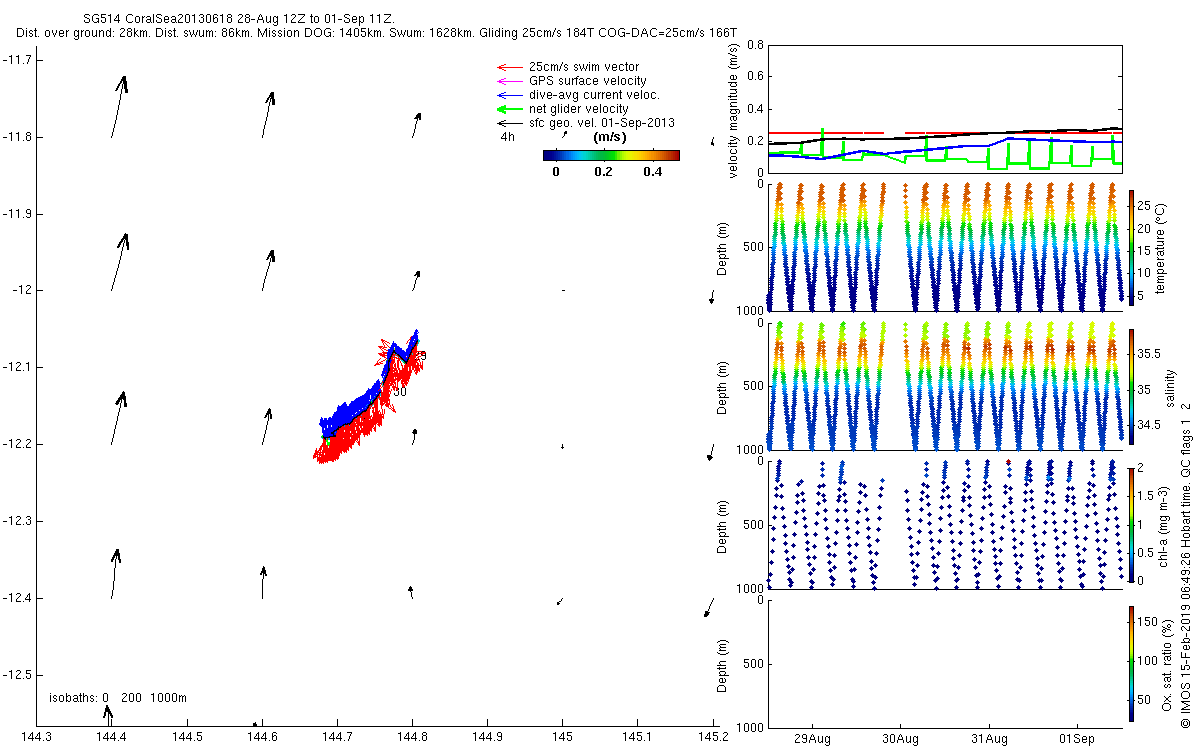
Task: Click the red 25cm/s swim vector legend arrow
Action: point(510,67)
